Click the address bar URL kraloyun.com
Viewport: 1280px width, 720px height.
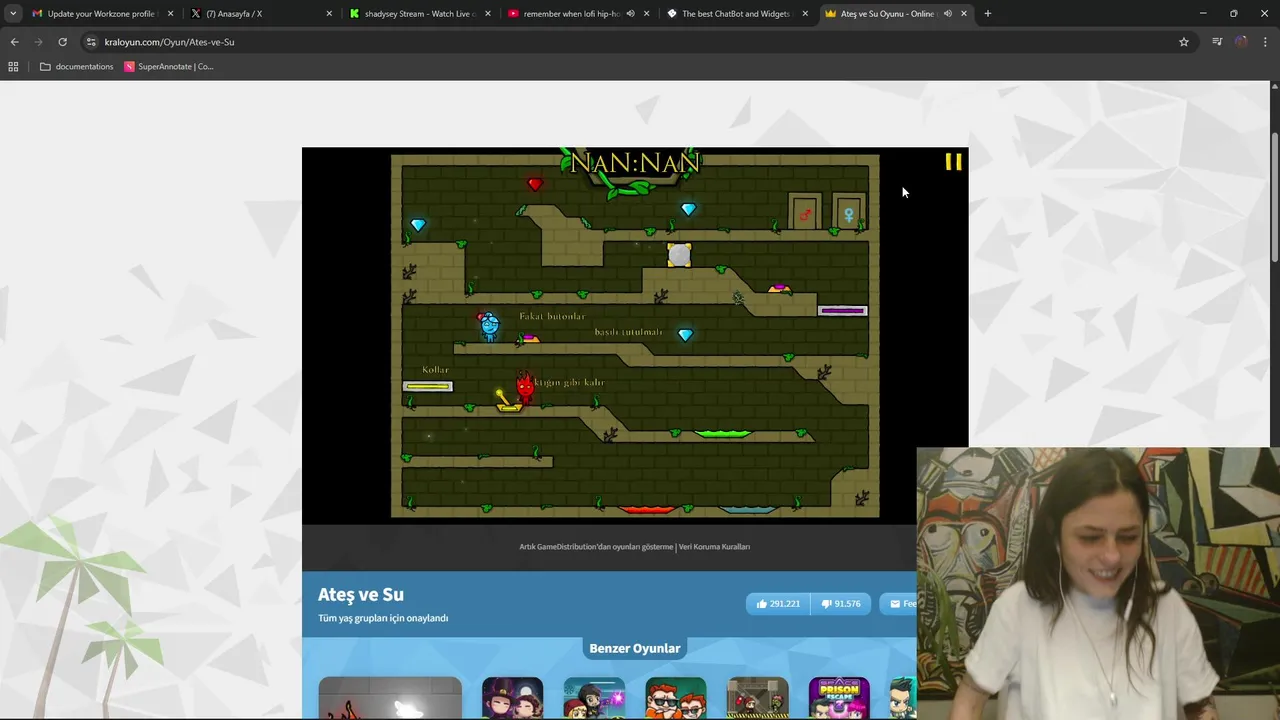click(169, 42)
